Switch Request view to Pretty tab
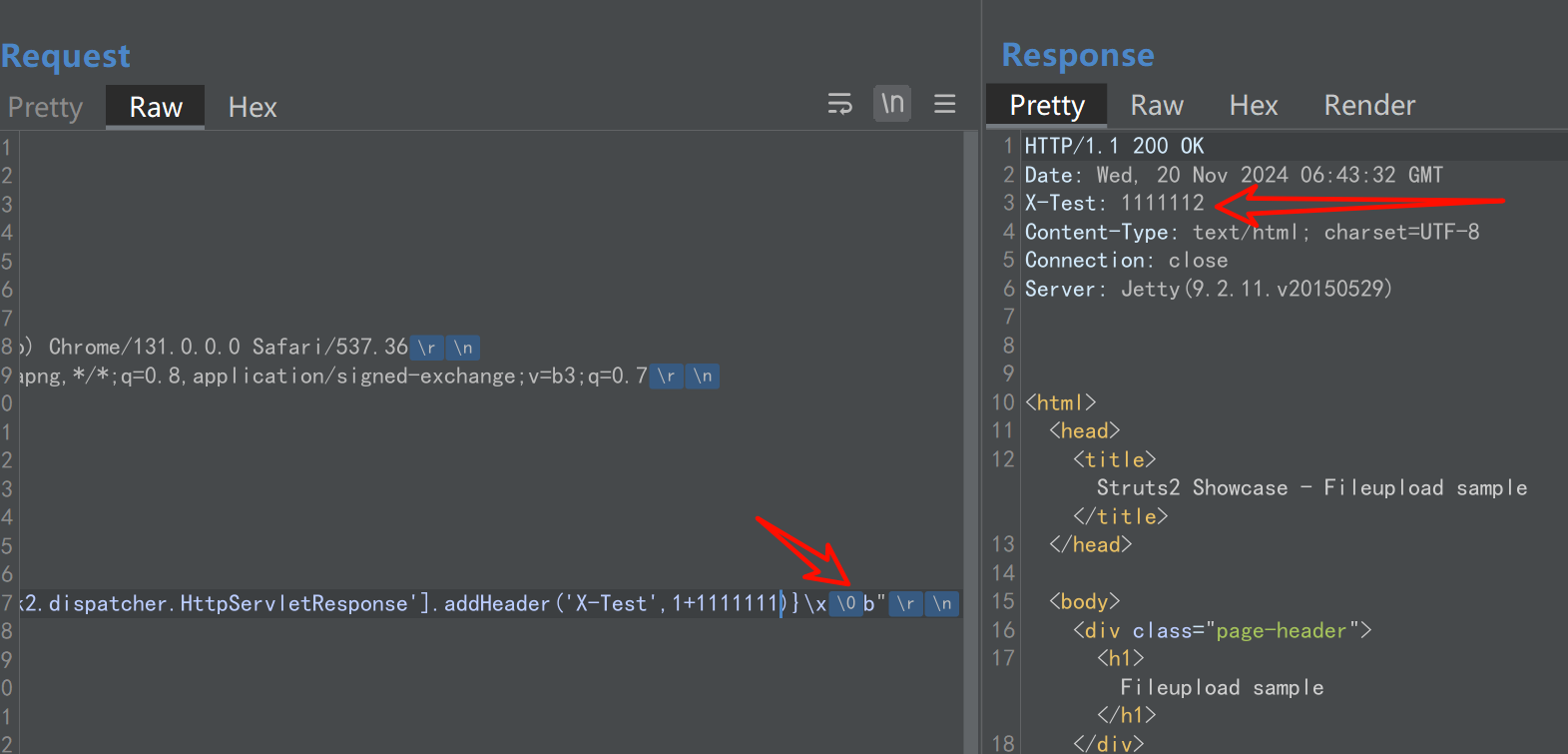The image size is (1568, 754). [45, 107]
